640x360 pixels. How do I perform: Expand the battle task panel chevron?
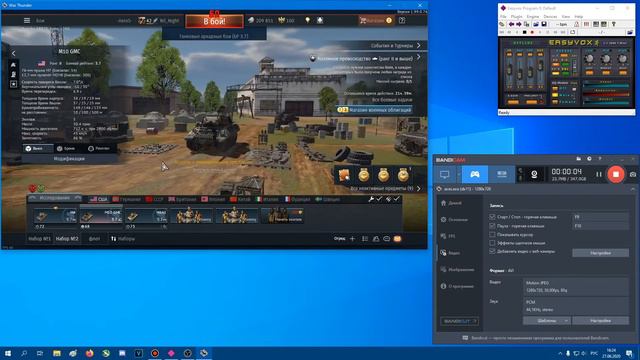click(419, 58)
